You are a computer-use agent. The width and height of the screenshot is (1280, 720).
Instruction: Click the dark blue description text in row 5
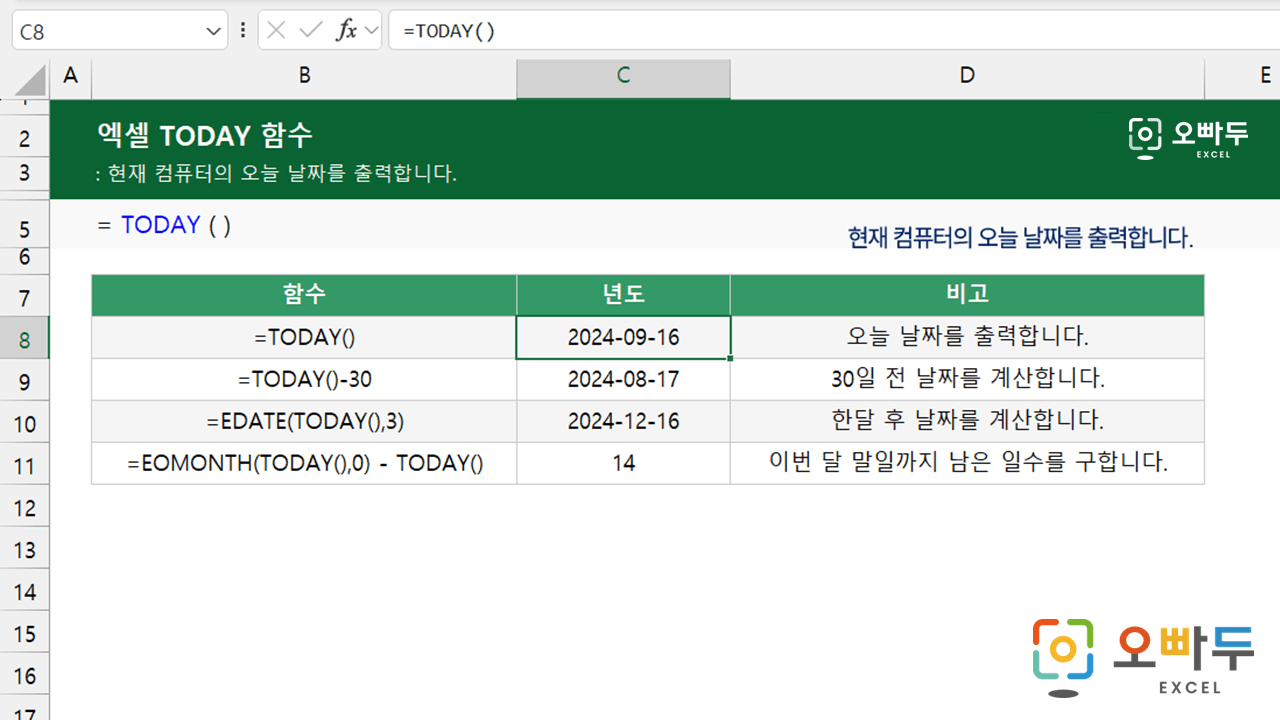tap(1020, 238)
